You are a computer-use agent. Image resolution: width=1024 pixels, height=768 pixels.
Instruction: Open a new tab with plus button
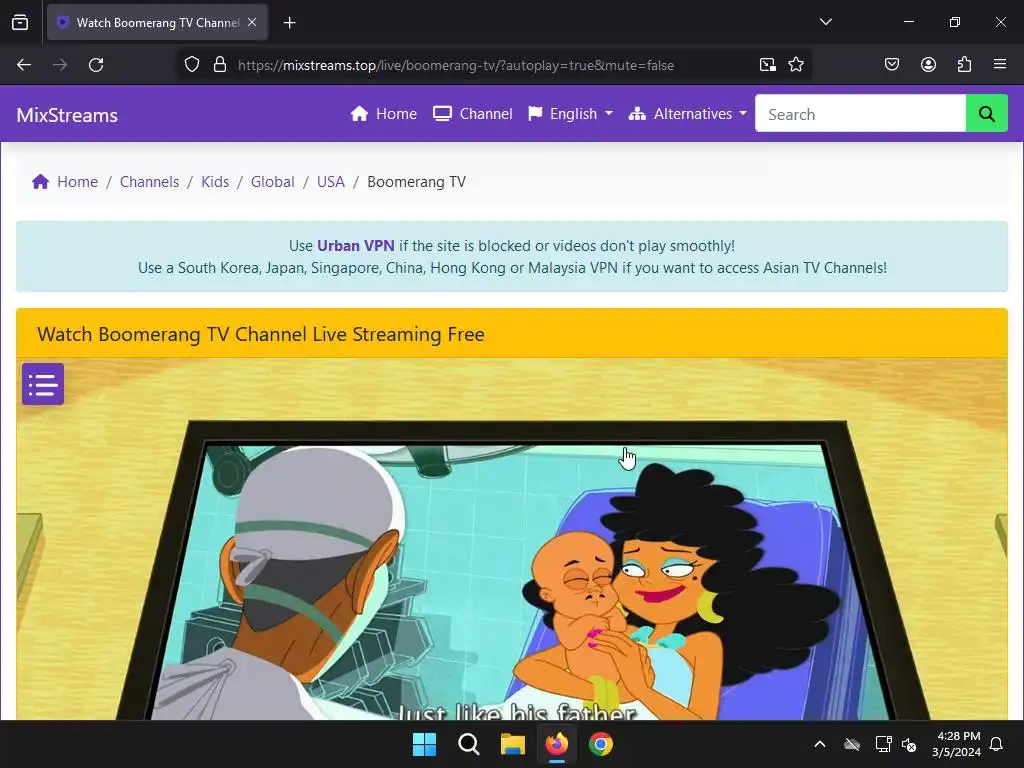(289, 23)
